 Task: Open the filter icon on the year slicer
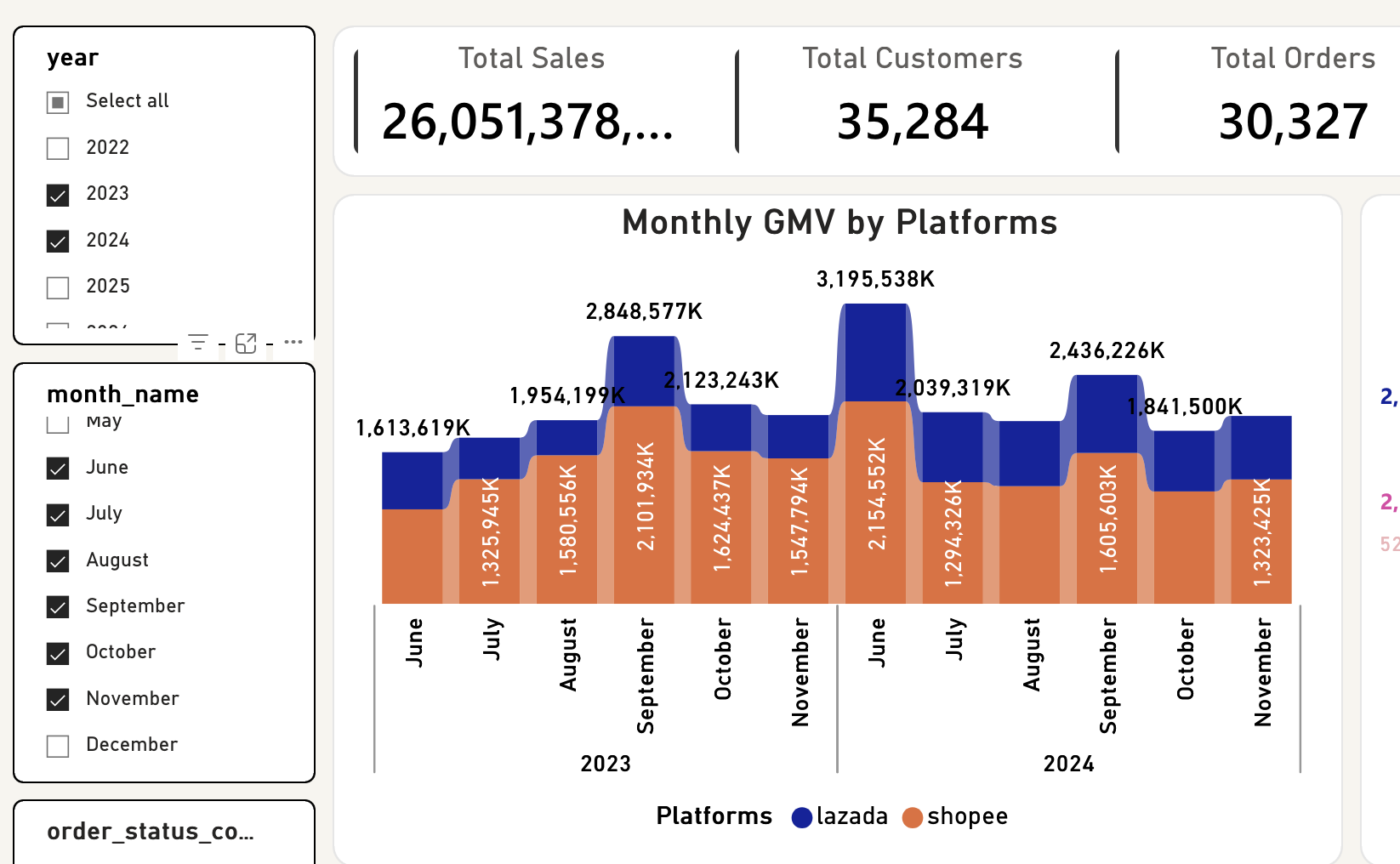tap(198, 342)
